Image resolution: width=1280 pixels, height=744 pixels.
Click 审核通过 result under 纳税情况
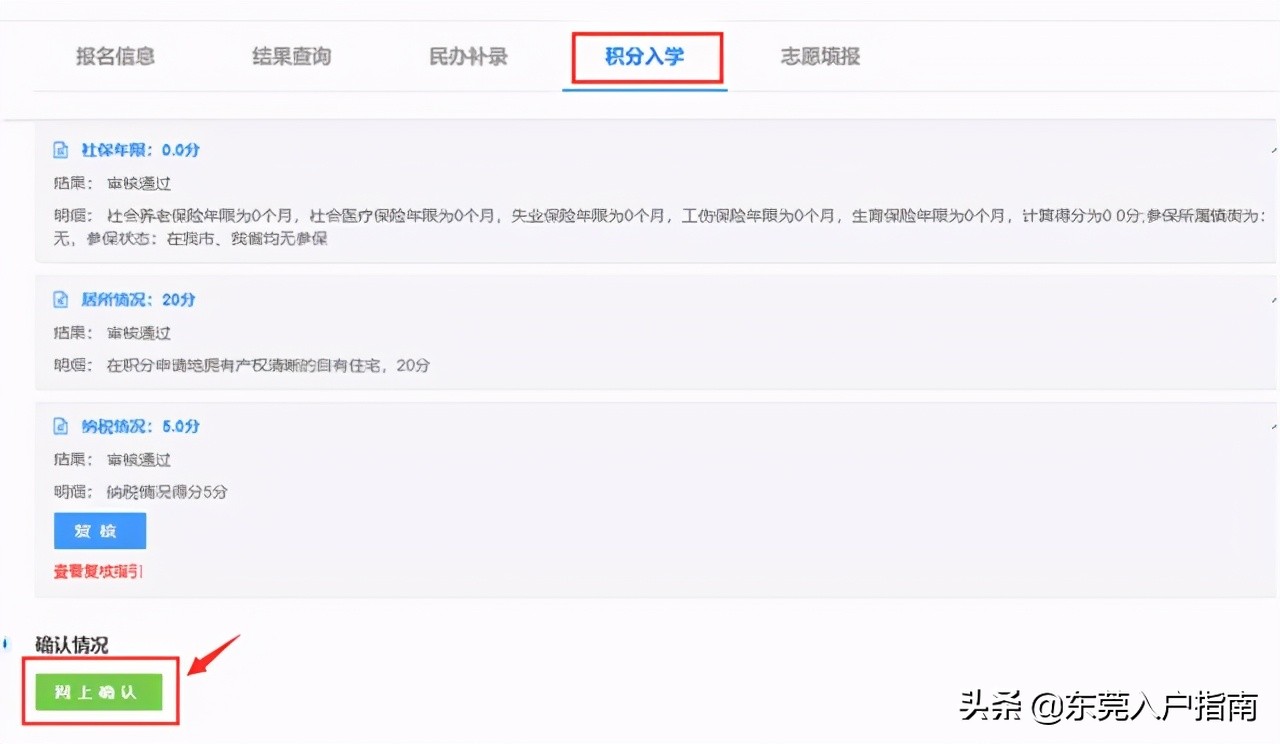point(139,460)
